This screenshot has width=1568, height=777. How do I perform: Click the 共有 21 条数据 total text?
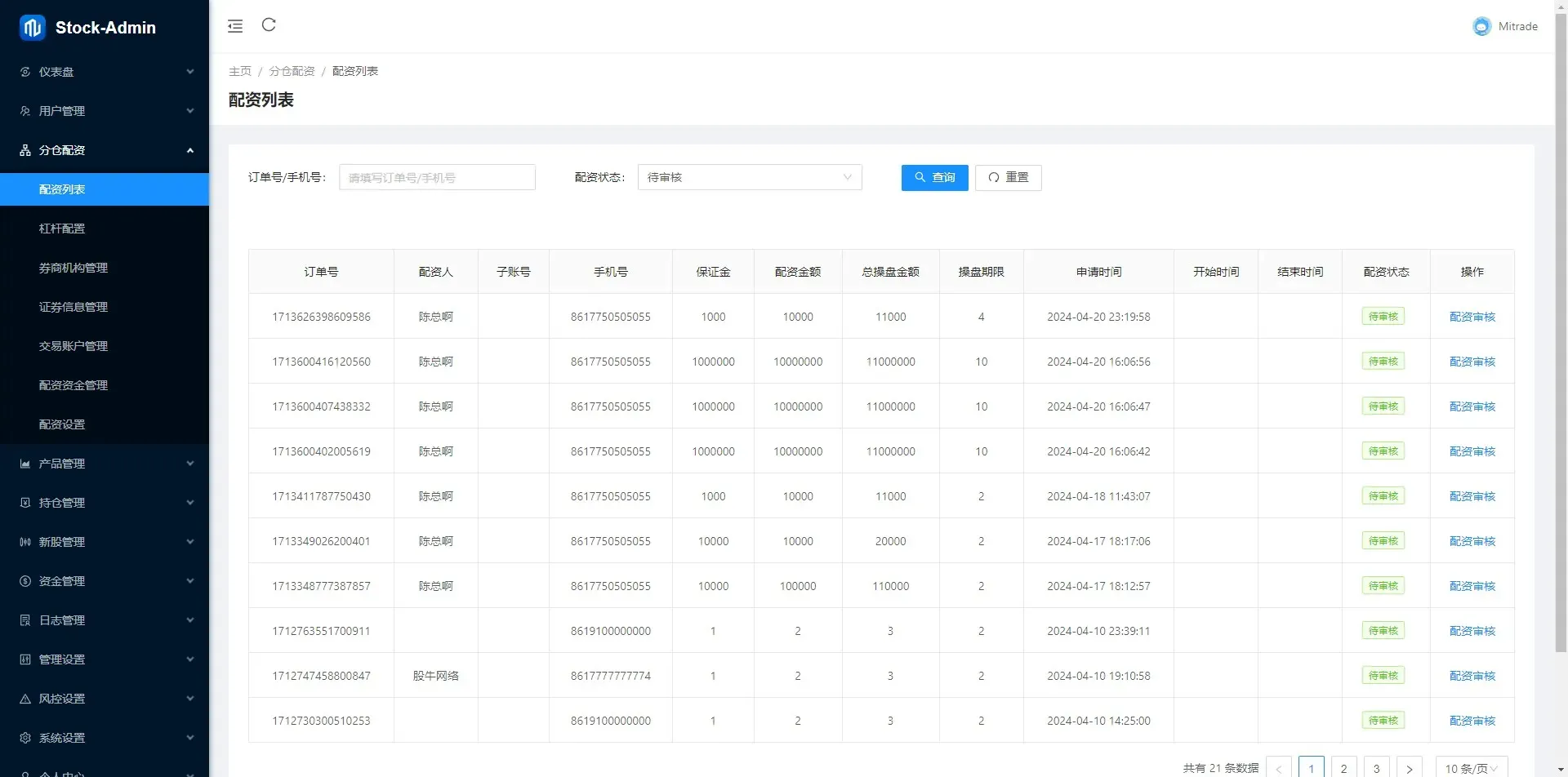coord(1221,768)
